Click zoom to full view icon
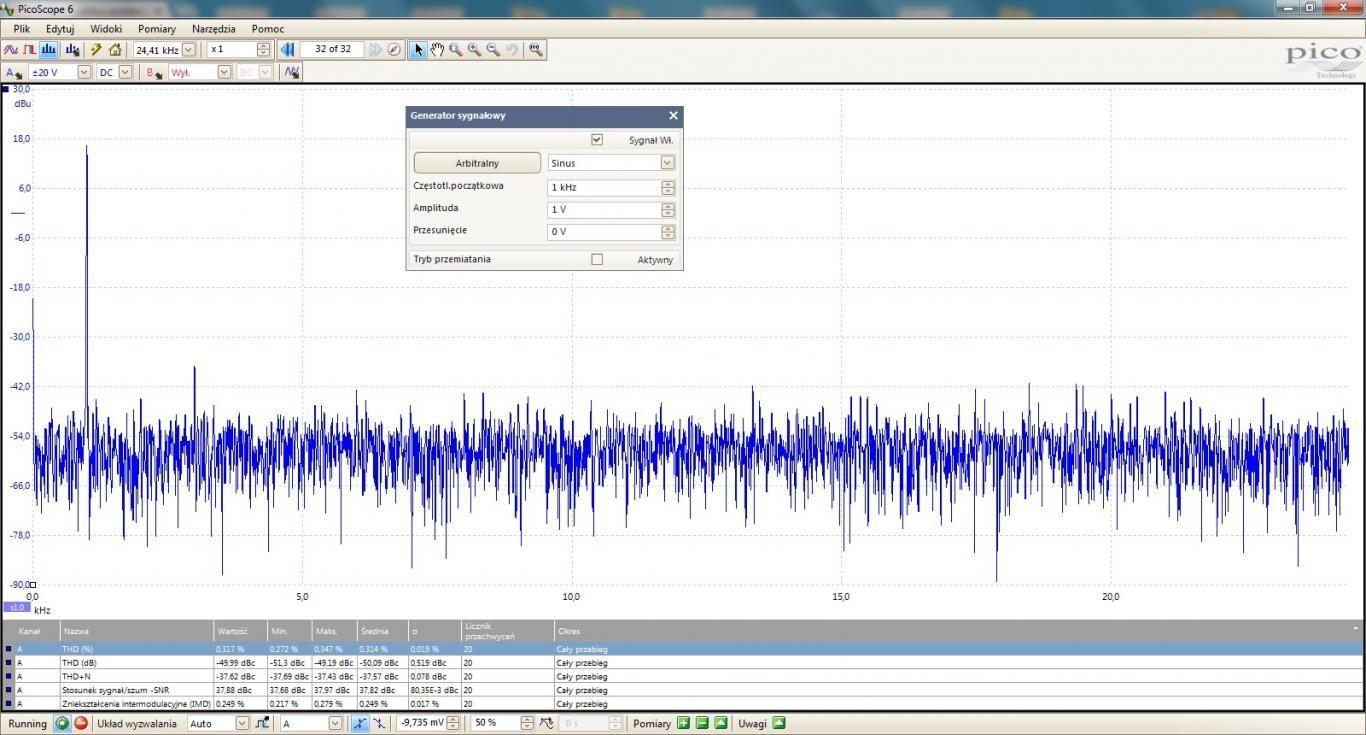Image resolution: width=1366 pixels, height=735 pixels. coord(535,49)
